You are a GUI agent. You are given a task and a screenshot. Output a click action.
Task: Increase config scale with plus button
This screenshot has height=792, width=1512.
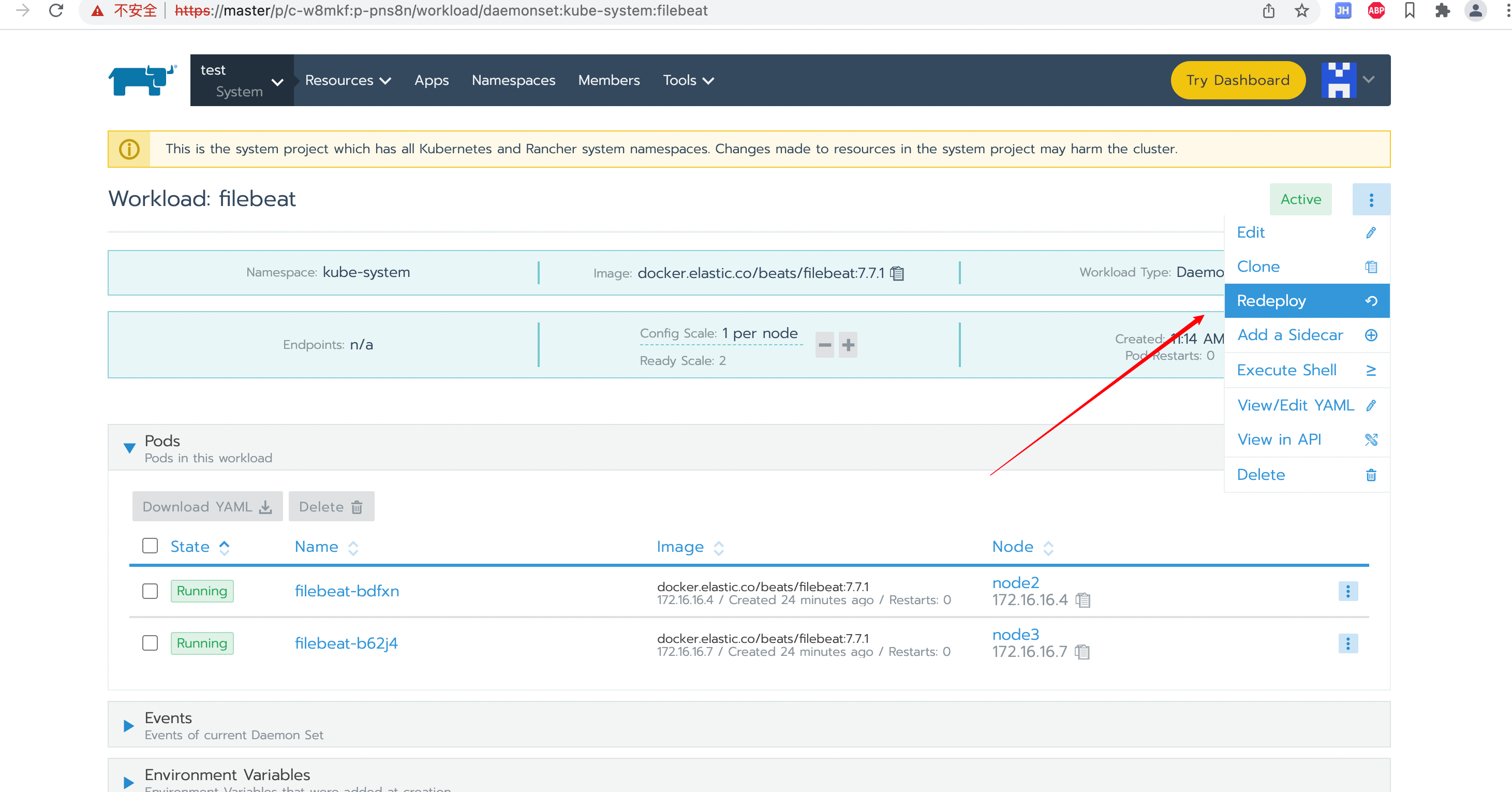click(848, 345)
